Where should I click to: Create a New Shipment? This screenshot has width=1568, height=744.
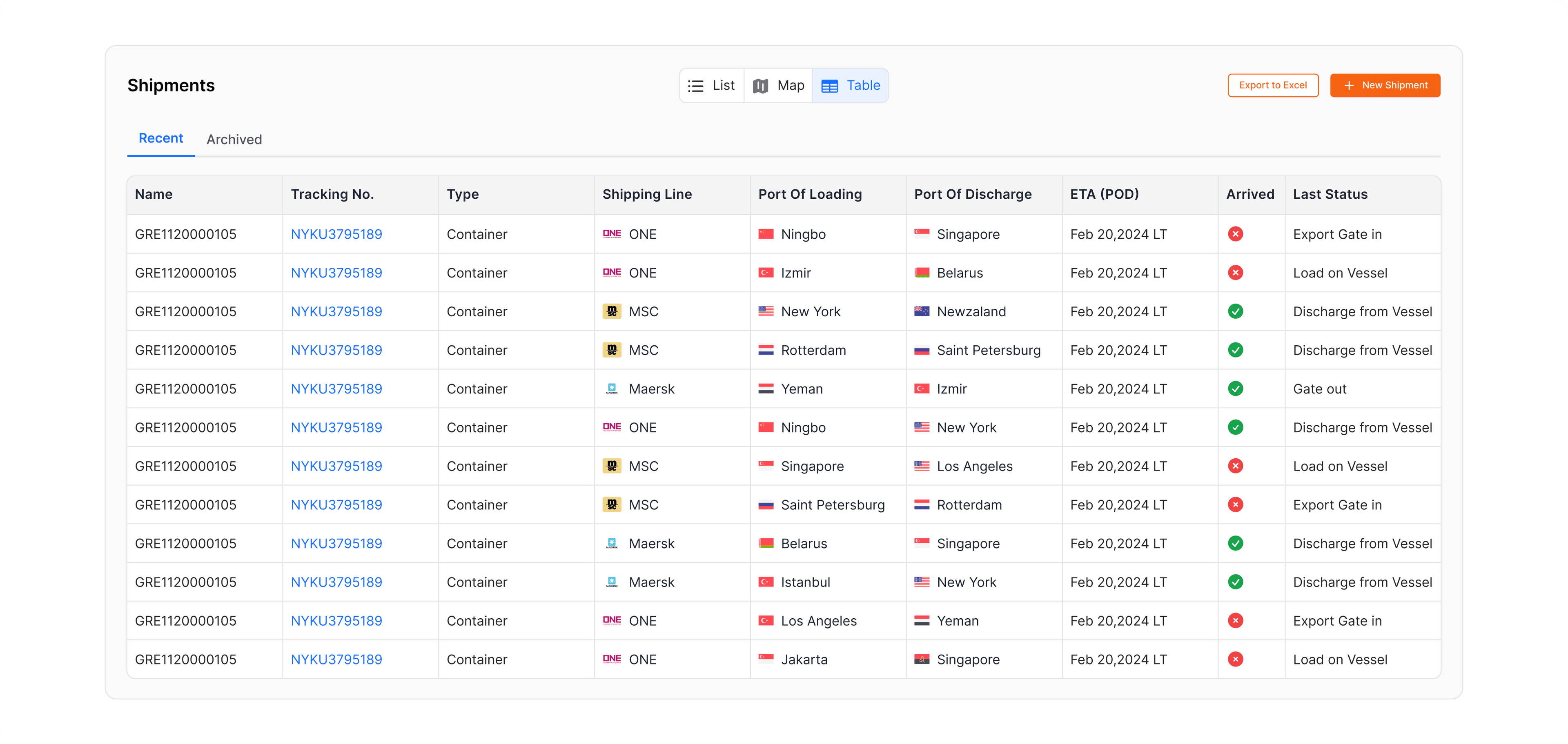pos(1385,85)
